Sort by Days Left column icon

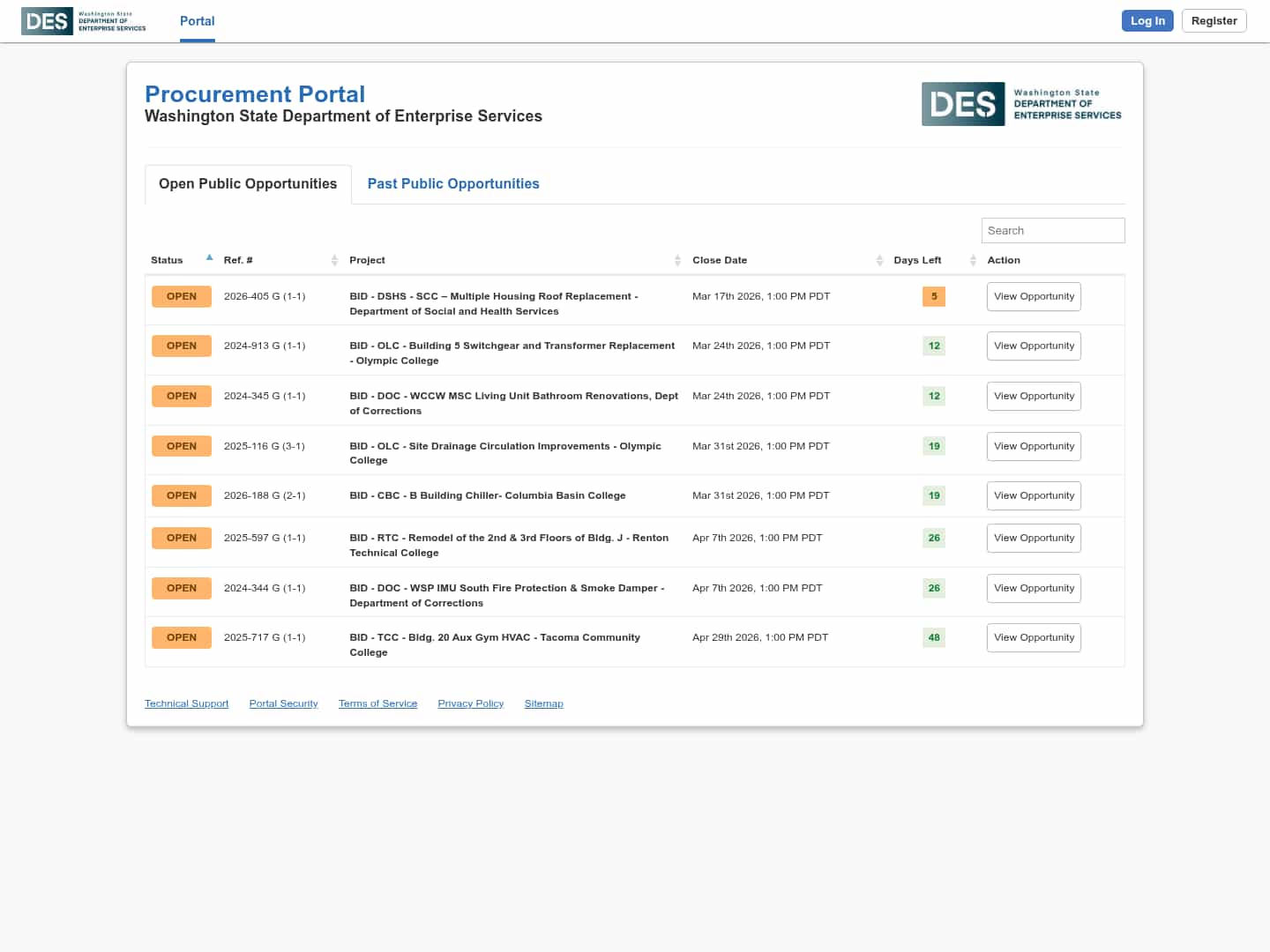tap(973, 260)
